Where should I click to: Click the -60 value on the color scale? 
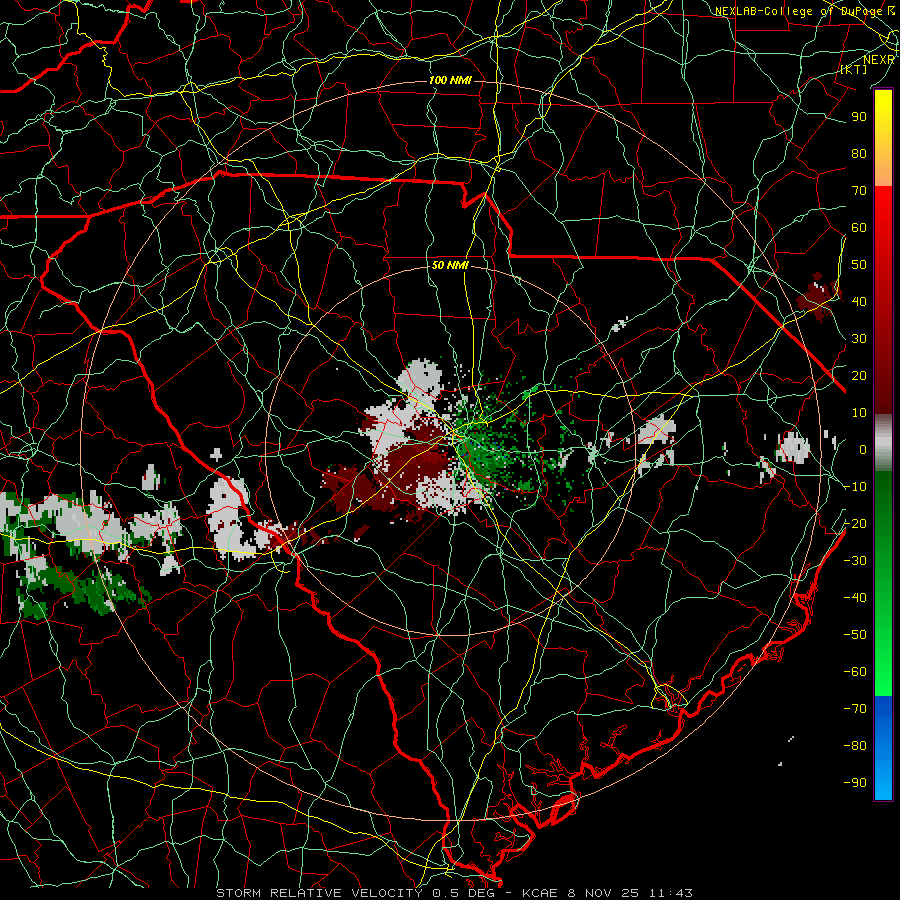855,672
